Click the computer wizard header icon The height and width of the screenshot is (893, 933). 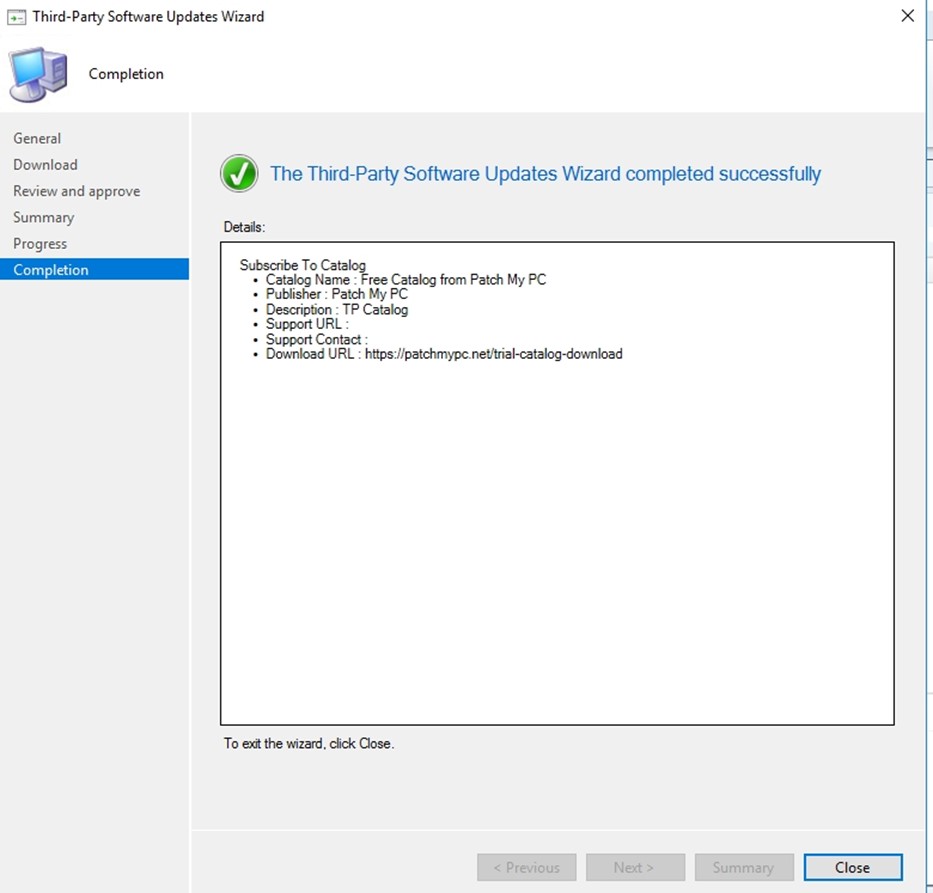pos(37,74)
